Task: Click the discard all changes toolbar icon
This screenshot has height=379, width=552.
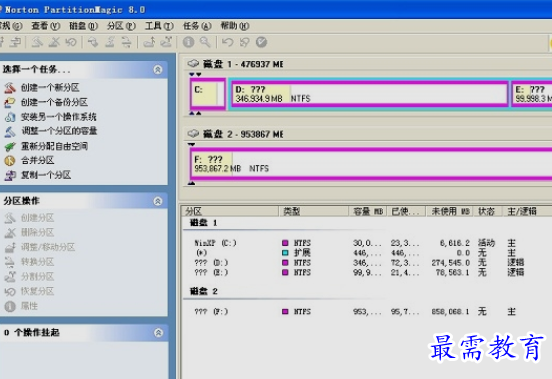Action: [244, 42]
